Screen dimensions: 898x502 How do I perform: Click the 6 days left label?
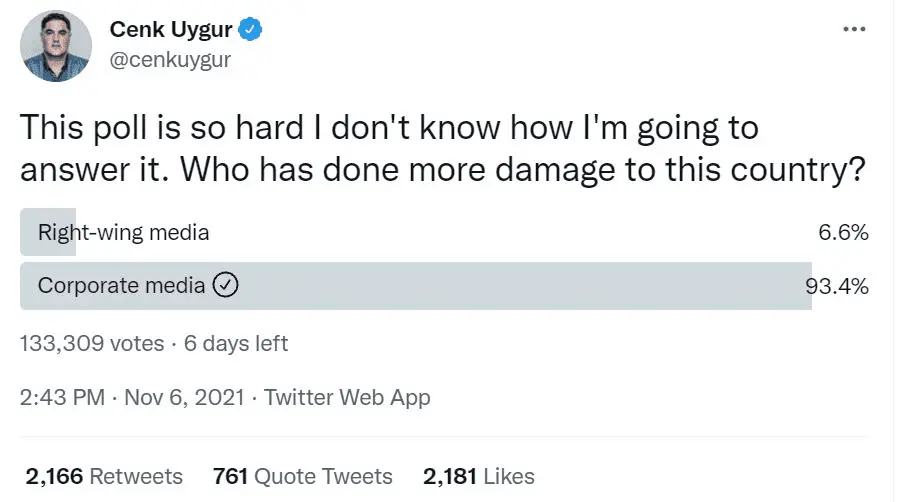tap(236, 343)
